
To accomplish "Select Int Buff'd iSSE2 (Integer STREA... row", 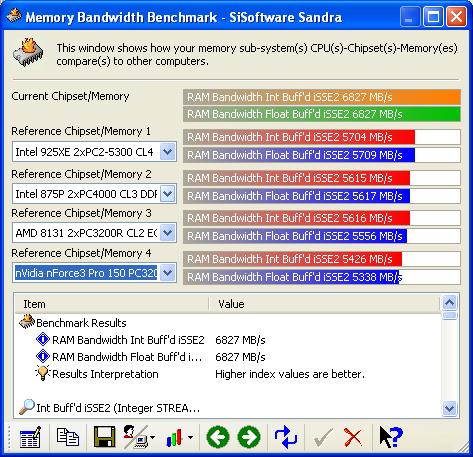I will (228, 408).
